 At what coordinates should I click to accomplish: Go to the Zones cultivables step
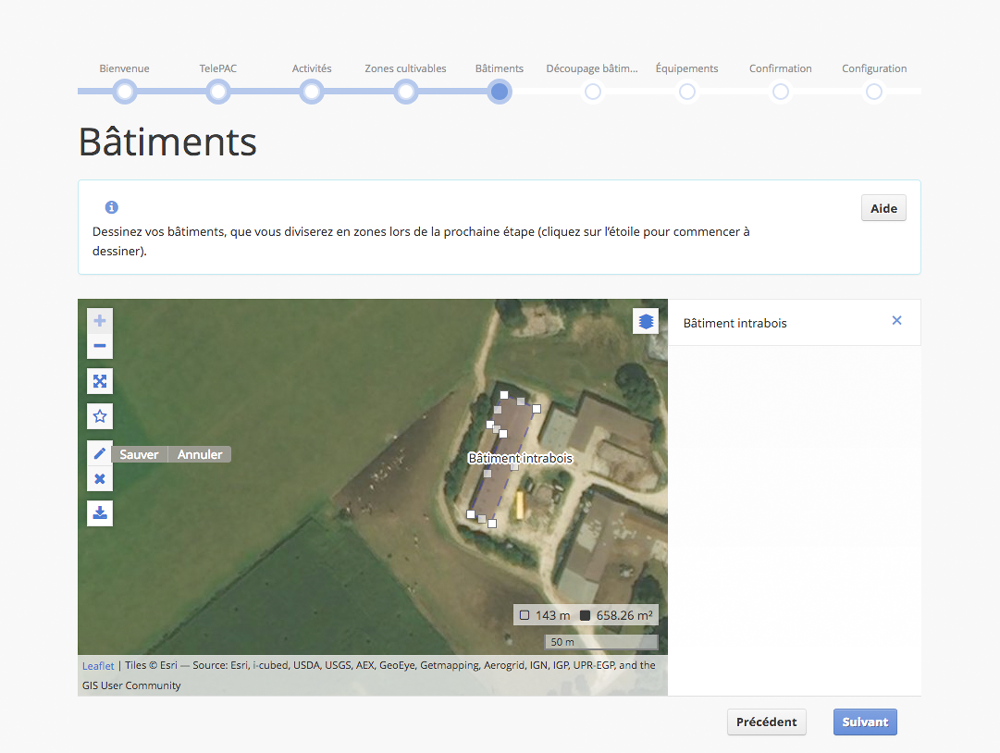point(406,92)
